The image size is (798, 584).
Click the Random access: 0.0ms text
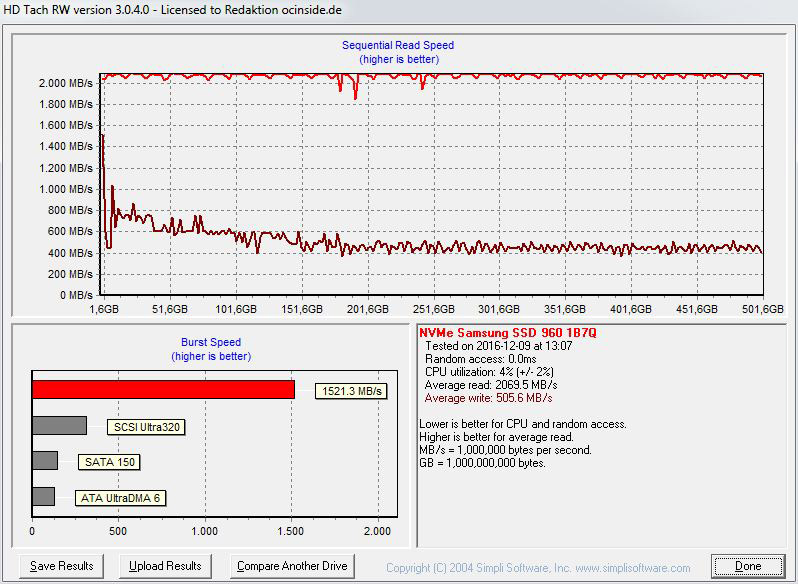tap(480, 359)
